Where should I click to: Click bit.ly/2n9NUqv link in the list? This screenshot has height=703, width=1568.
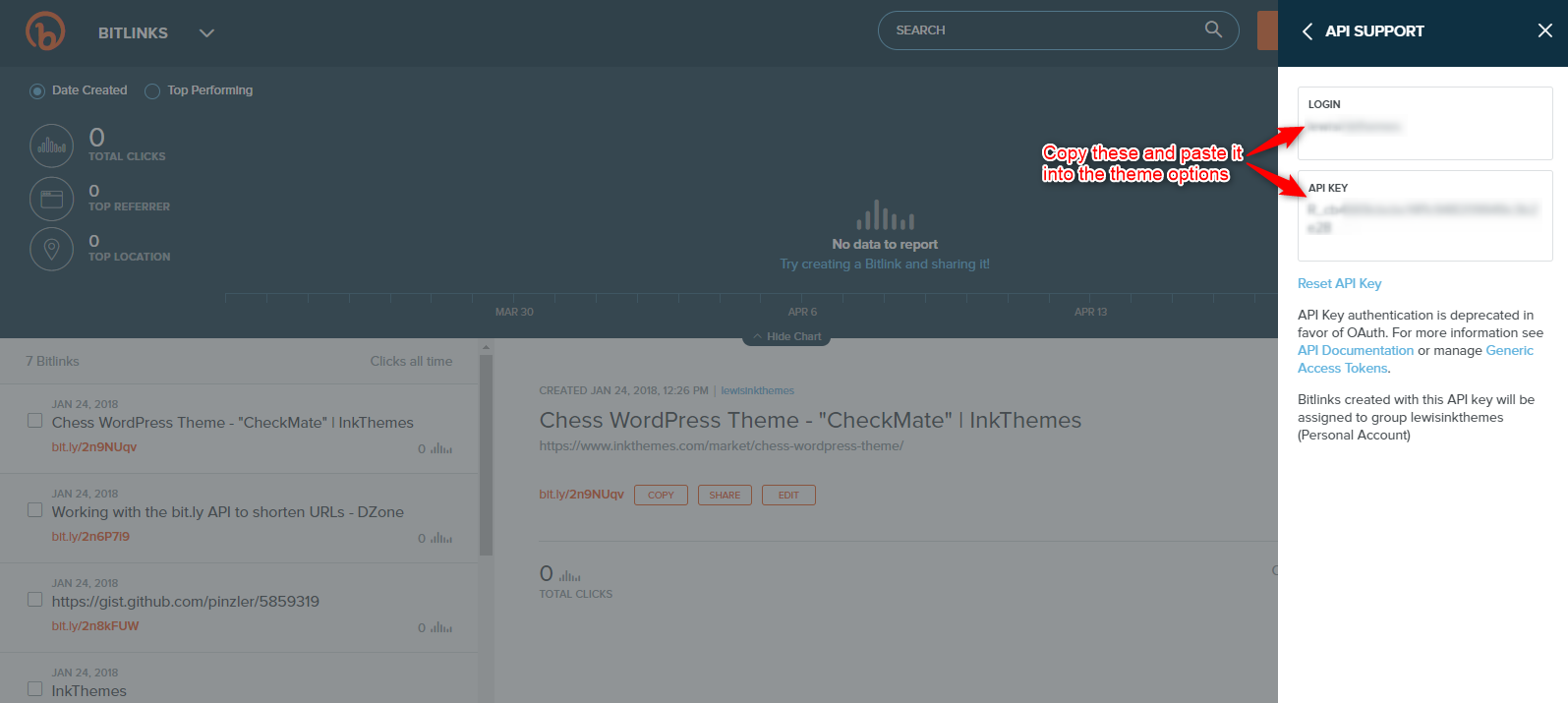[x=94, y=447]
